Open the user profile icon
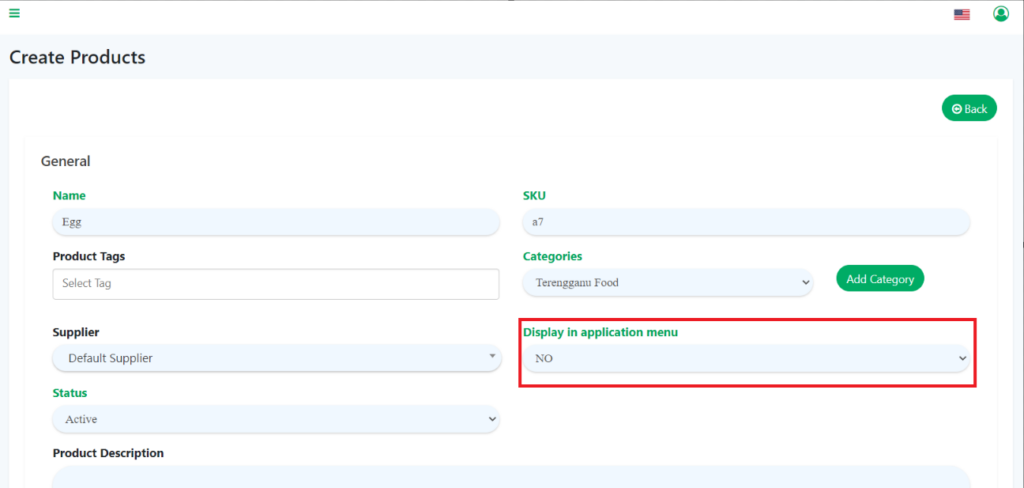 (x=1000, y=13)
